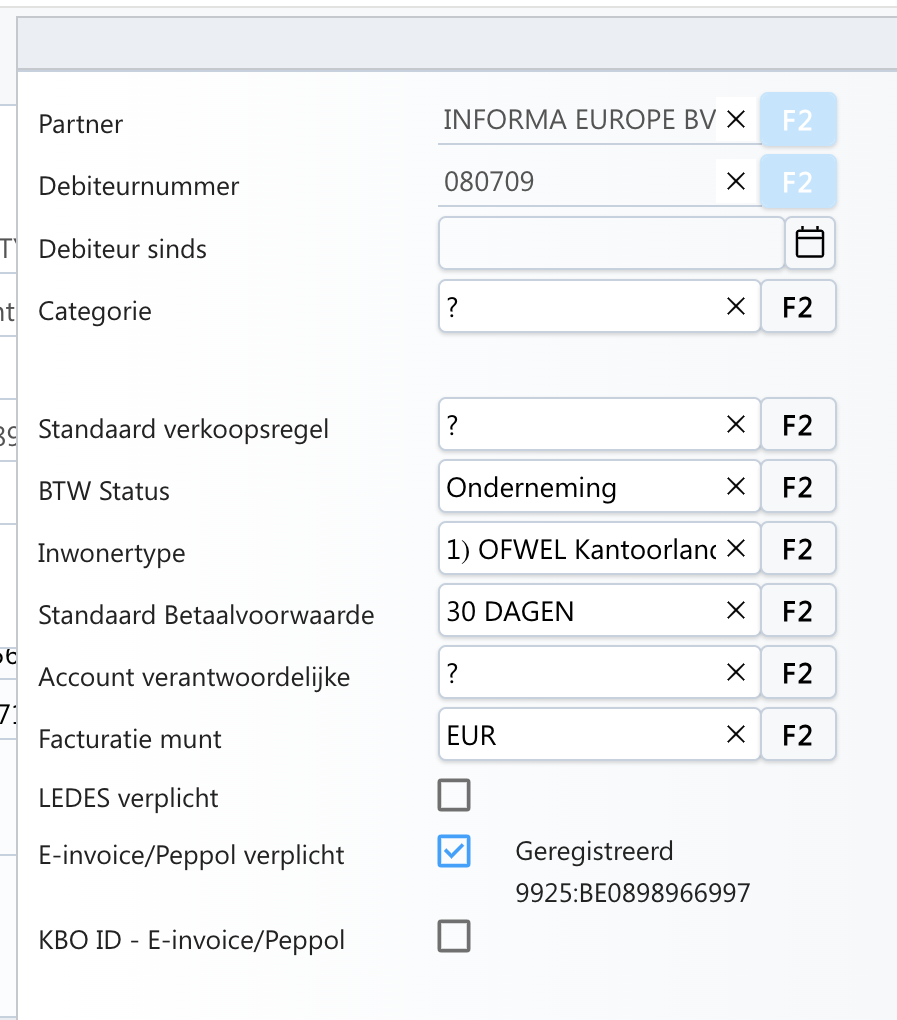
Task: Clear the Inwonertype value
Action: pyautogui.click(x=736, y=549)
